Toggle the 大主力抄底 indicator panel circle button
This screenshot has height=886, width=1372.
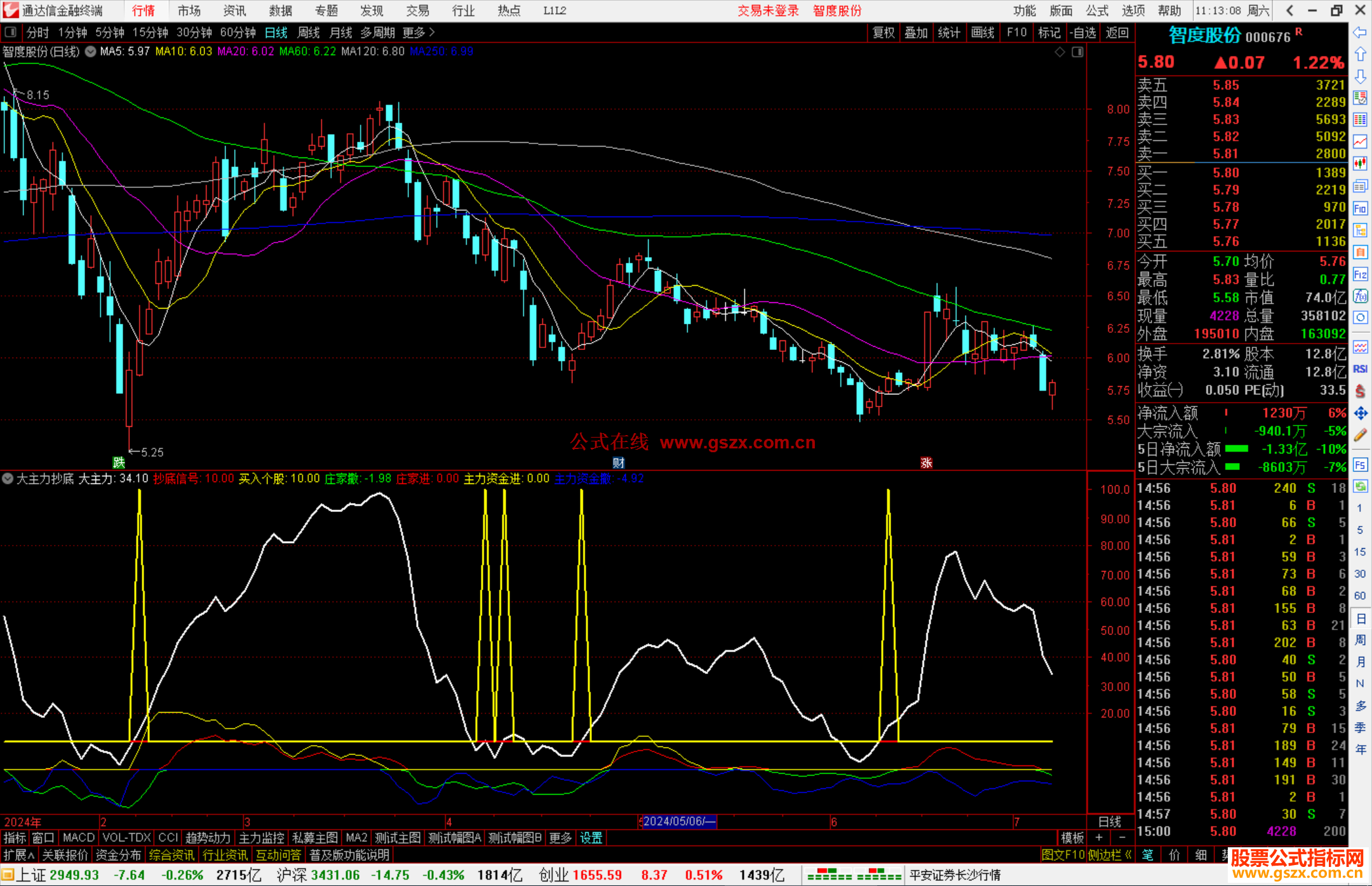[x=8, y=478]
